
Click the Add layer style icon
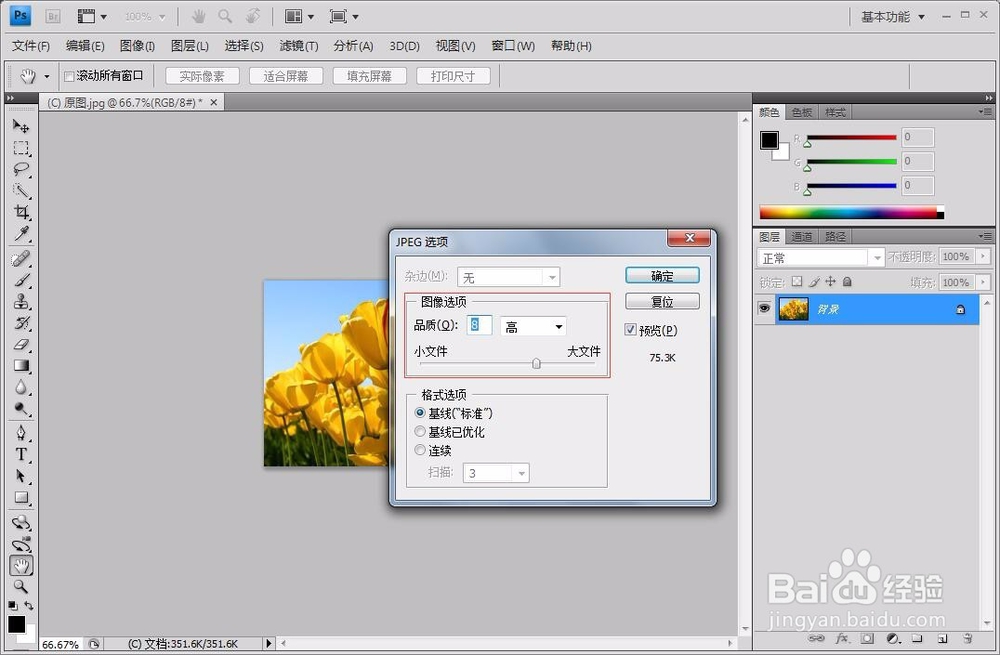pos(841,638)
